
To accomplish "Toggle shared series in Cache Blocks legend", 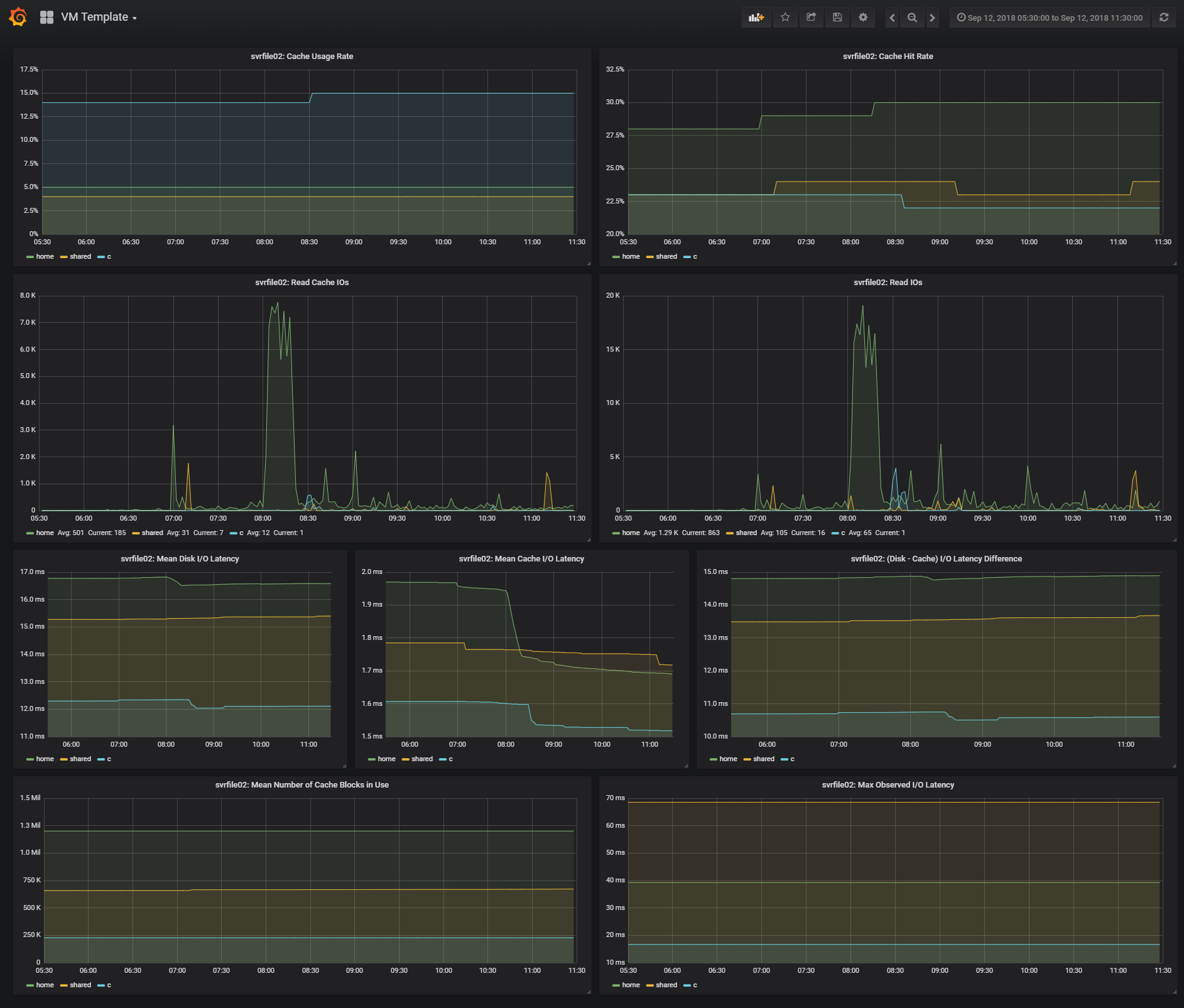I will 80,985.
